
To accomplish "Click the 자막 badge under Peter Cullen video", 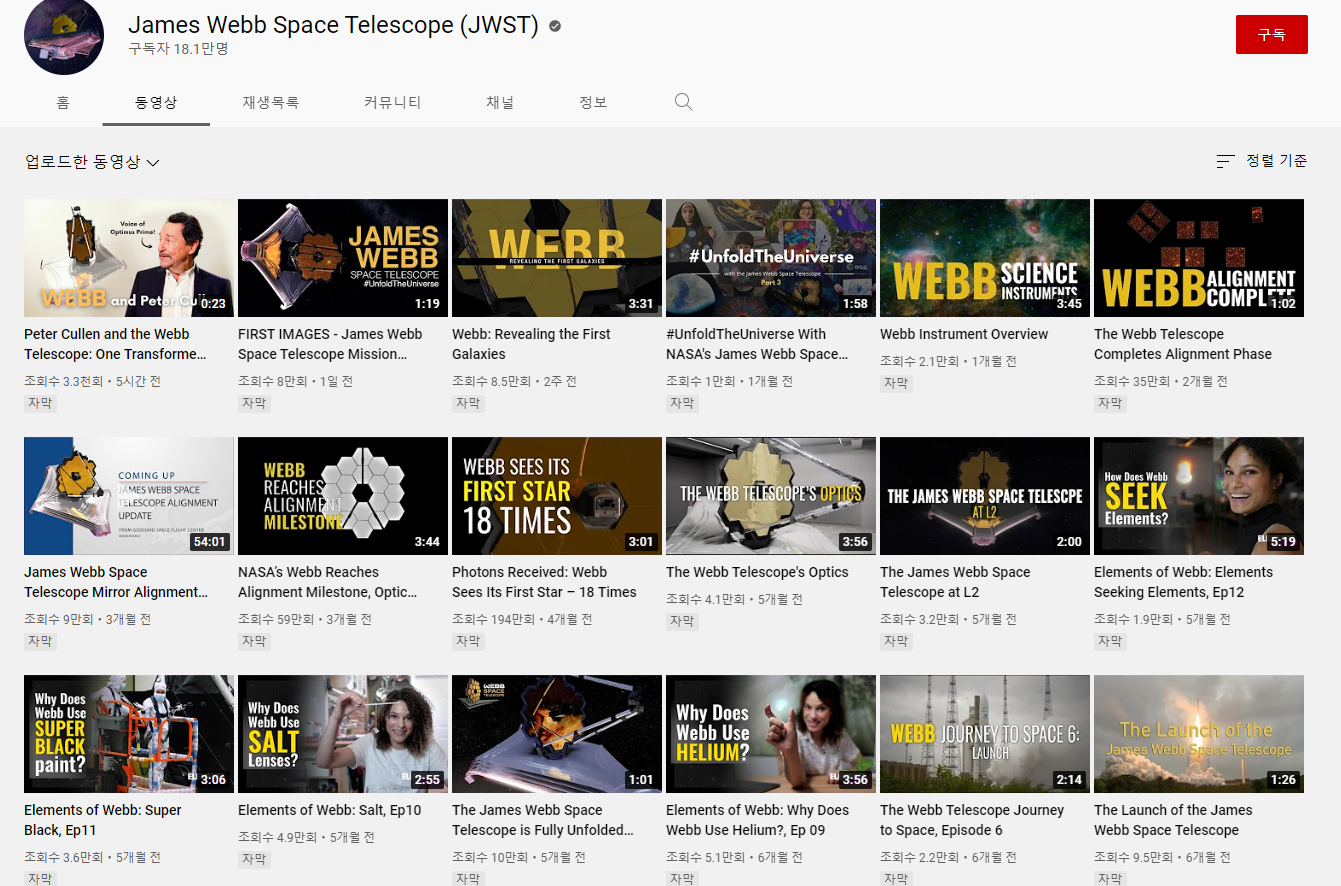I will (x=40, y=403).
